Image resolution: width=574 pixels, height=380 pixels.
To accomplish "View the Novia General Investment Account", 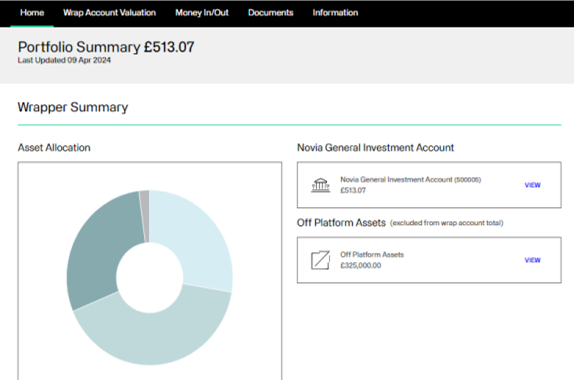I will click(x=532, y=185).
